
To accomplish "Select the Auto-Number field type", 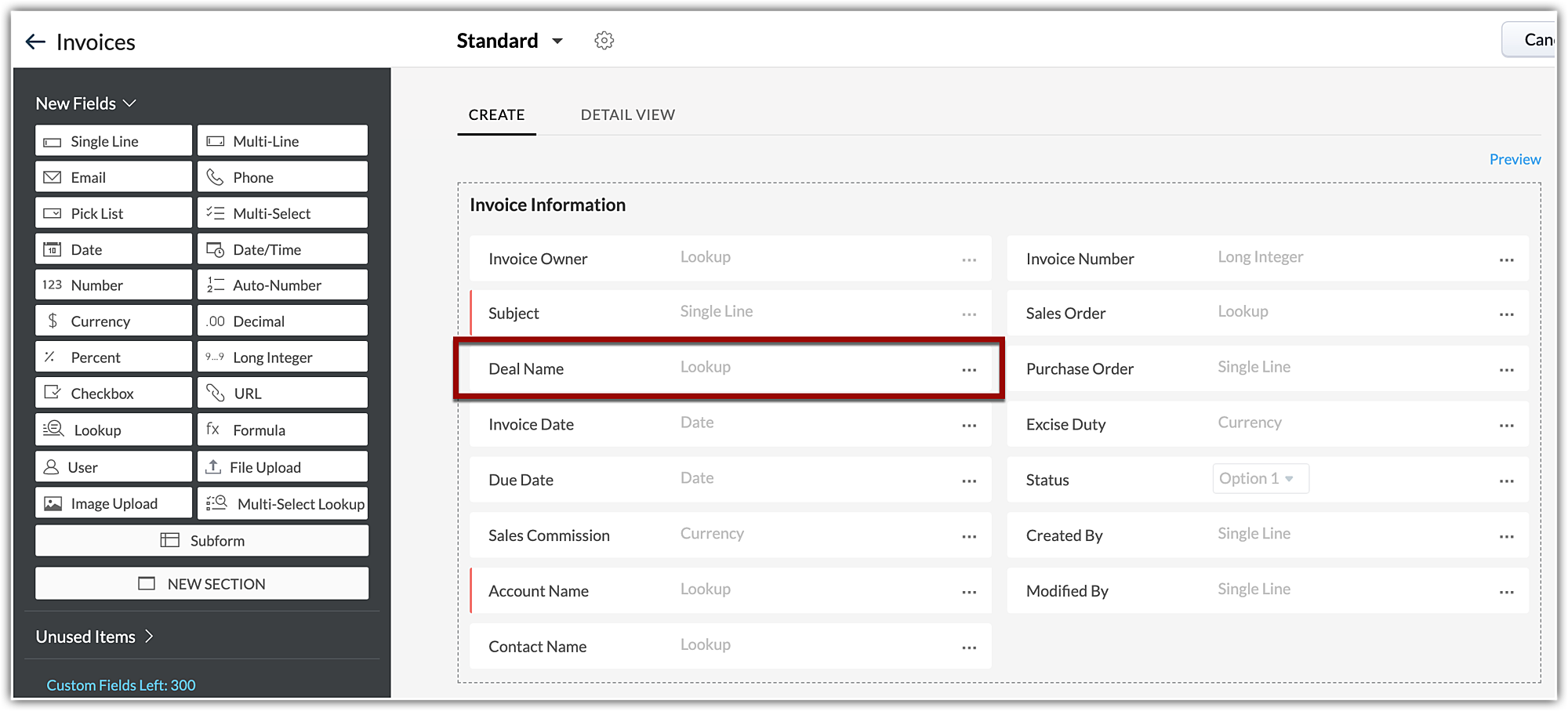I will click(282, 285).
